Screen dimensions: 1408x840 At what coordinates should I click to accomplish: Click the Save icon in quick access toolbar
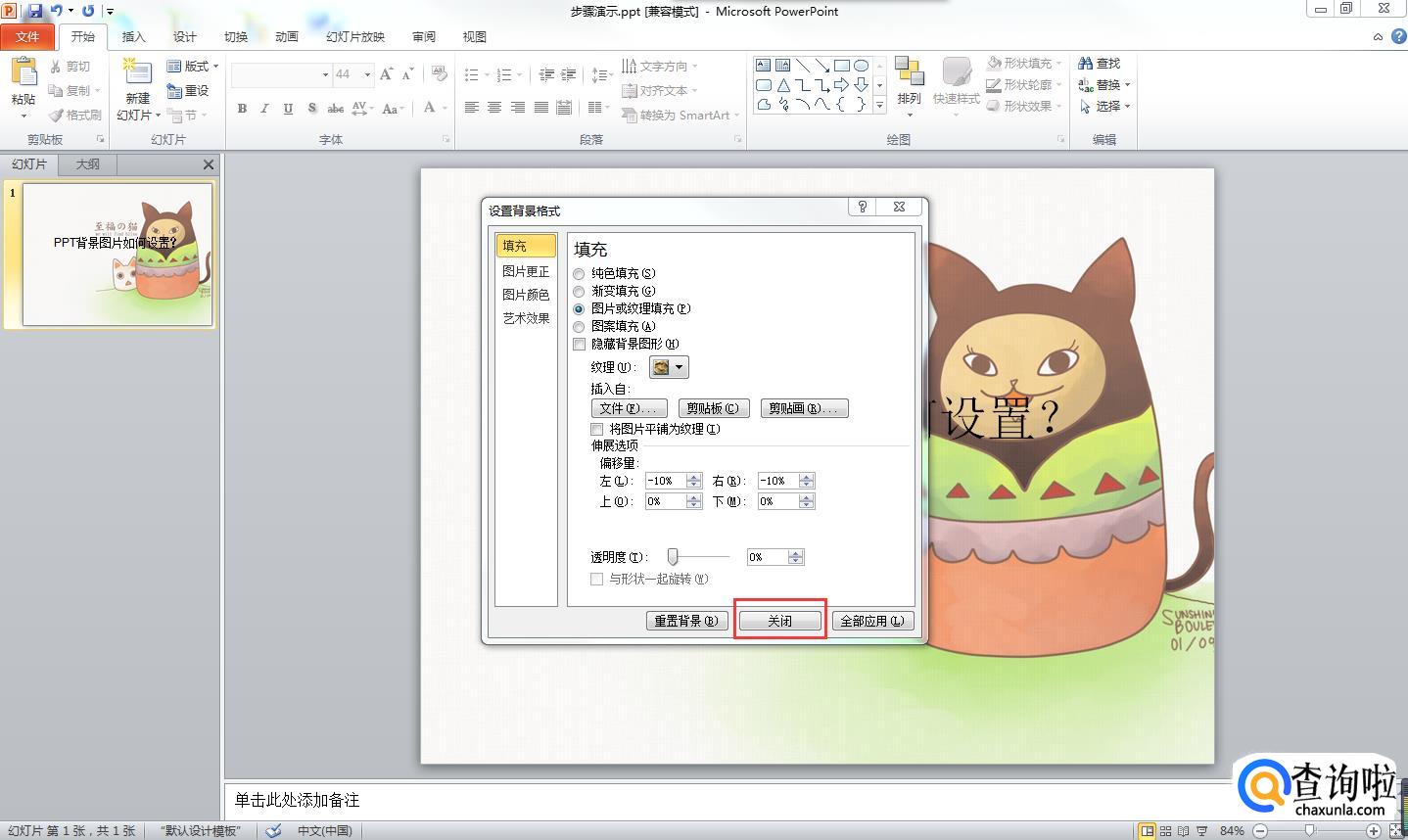[35, 11]
